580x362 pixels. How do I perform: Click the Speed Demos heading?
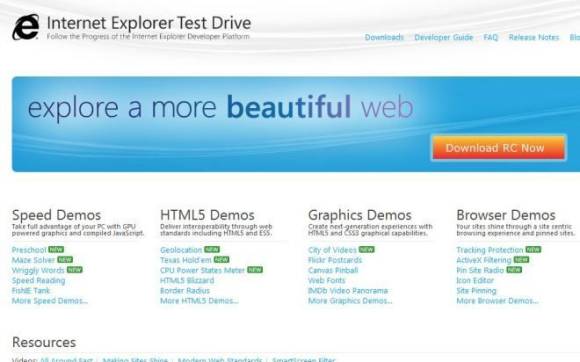[x=57, y=215]
